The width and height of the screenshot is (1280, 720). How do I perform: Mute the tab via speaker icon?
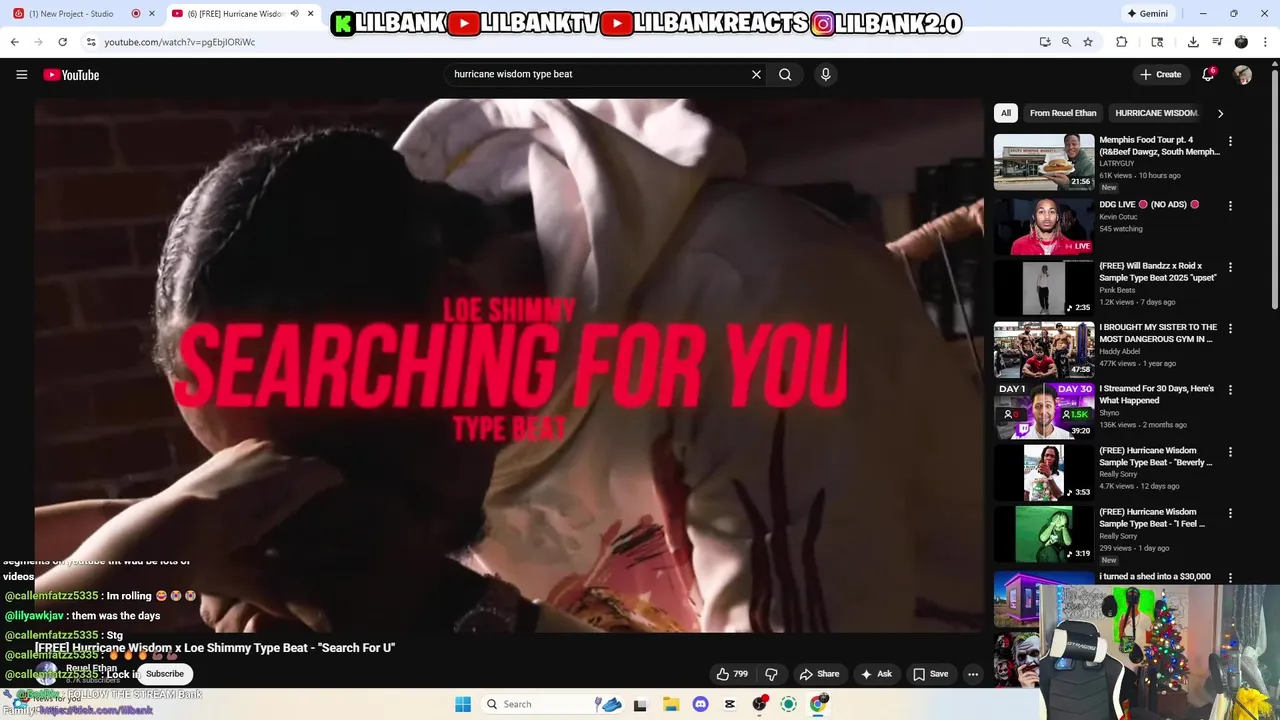tap(294, 14)
